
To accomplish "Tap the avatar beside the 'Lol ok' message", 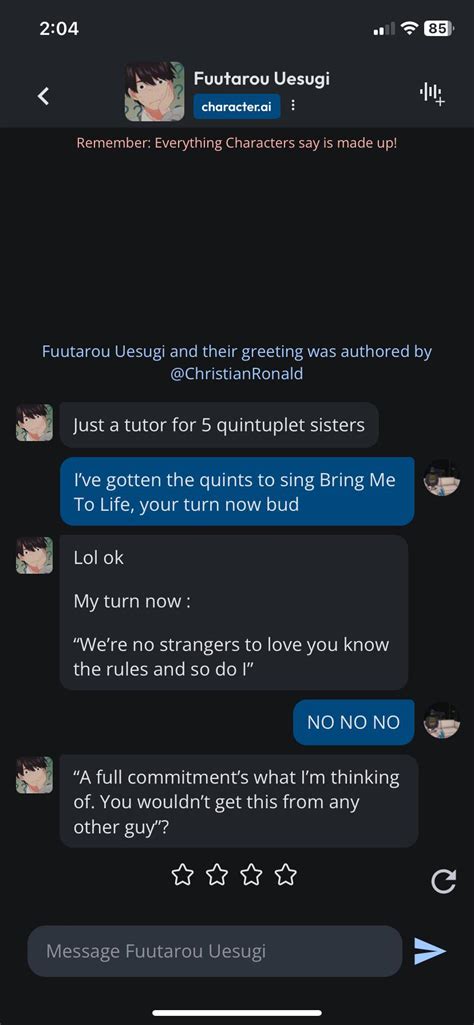I will click(34, 555).
